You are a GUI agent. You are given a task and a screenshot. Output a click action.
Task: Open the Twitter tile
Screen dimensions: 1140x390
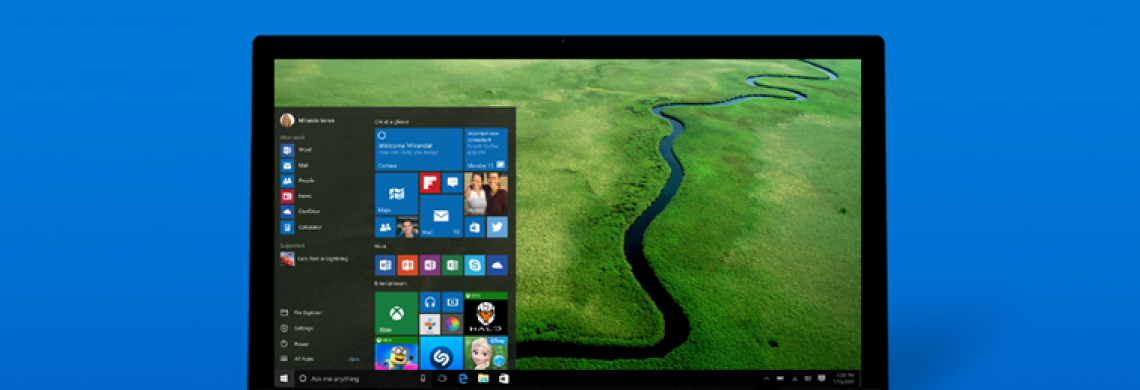coord(497,227)
